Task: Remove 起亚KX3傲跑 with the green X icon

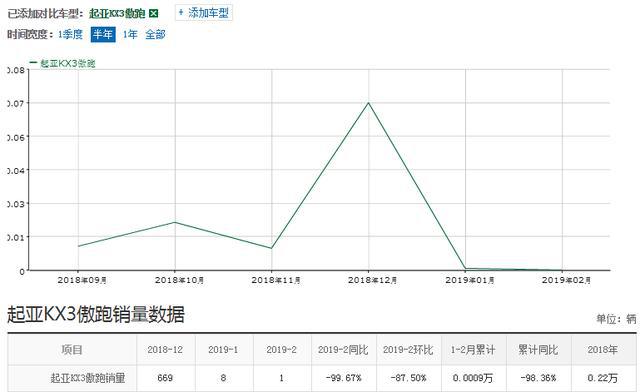Action: coord(153,13)
